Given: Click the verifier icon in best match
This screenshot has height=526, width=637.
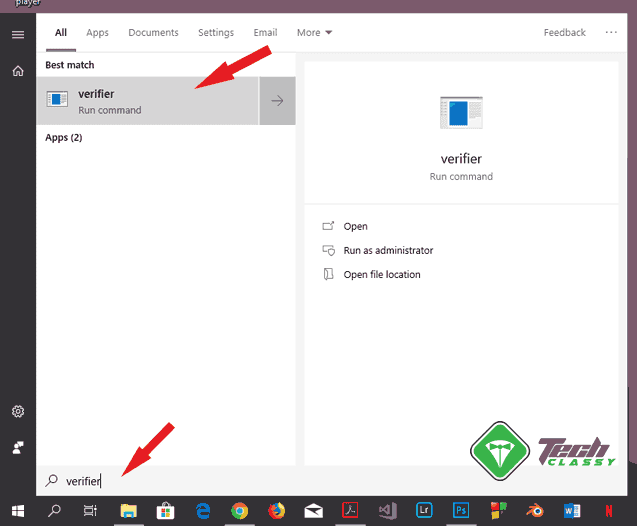Looking at the screenshot, I should pyautogui.click(x=57, y=99).
